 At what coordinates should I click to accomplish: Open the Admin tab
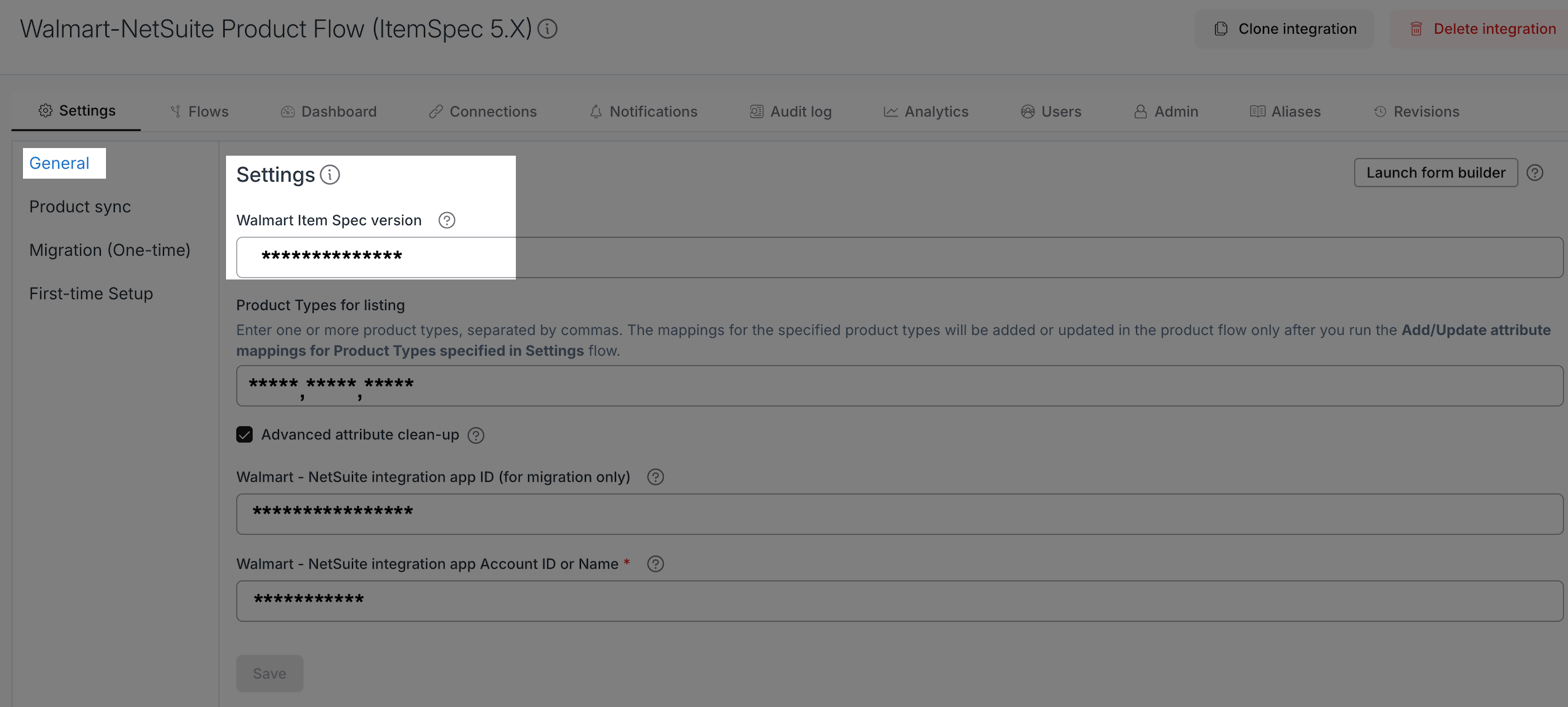coord(1166,112)
